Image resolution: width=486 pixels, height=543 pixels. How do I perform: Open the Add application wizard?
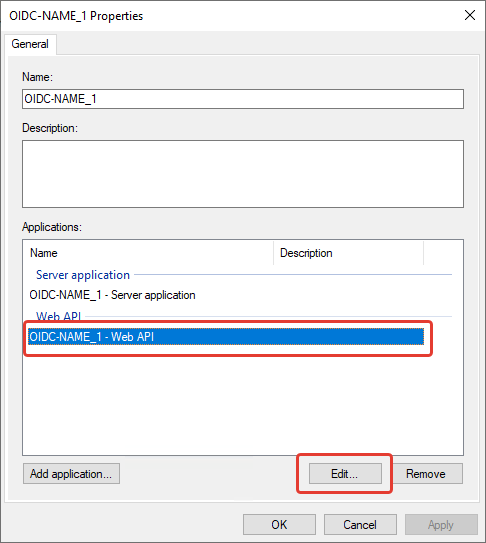pyautogui.click(x=71, y=474)
